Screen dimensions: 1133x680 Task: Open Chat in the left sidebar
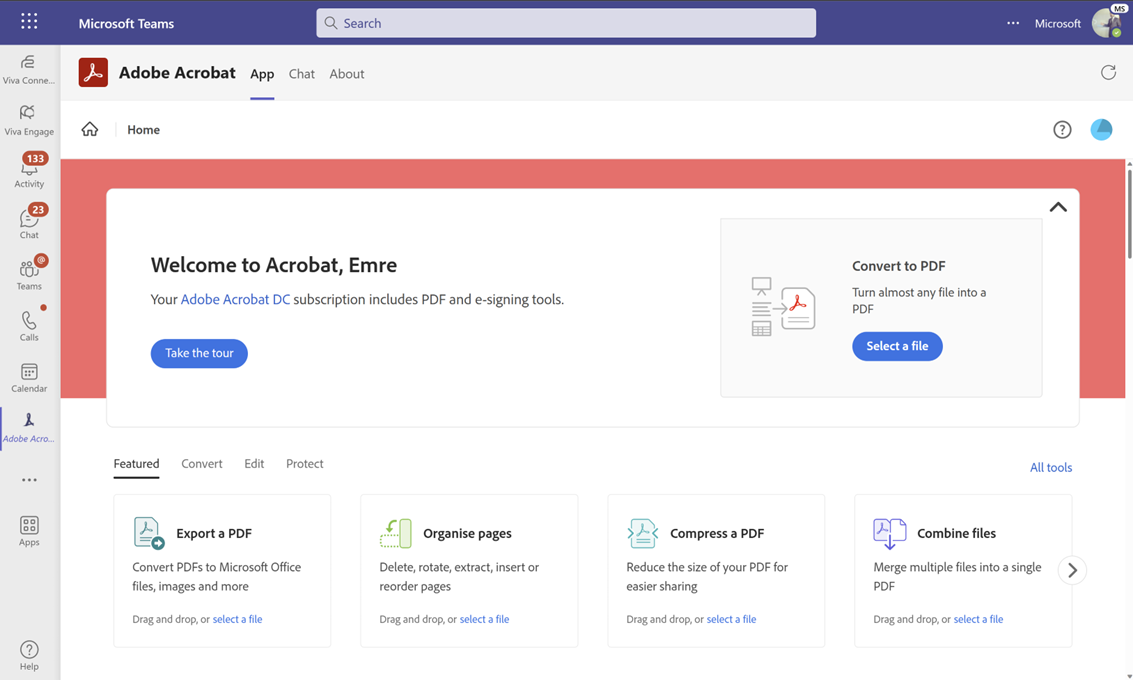coord(29,222)
